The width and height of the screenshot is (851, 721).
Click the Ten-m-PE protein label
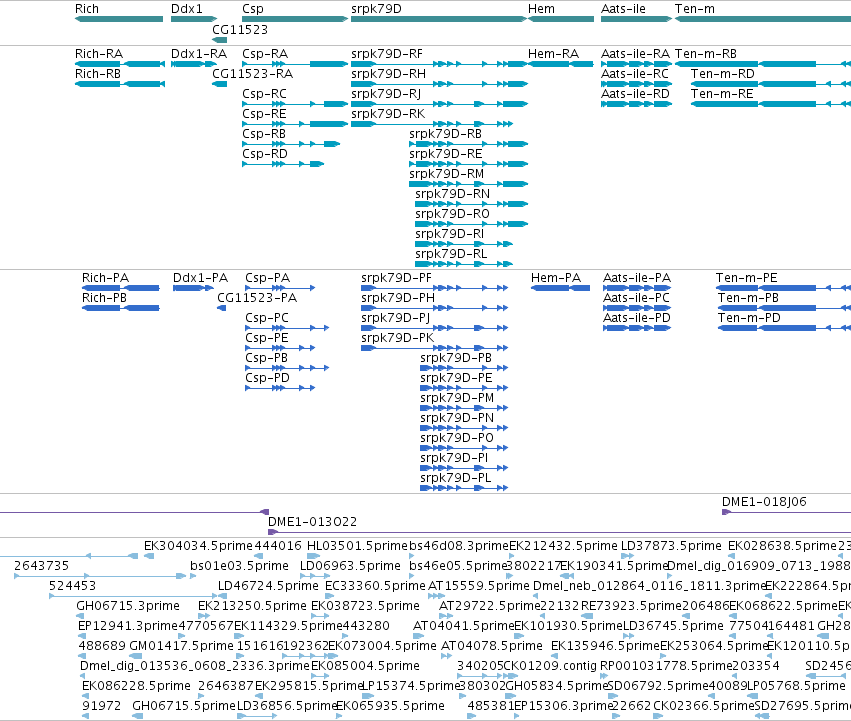[747, 278]
